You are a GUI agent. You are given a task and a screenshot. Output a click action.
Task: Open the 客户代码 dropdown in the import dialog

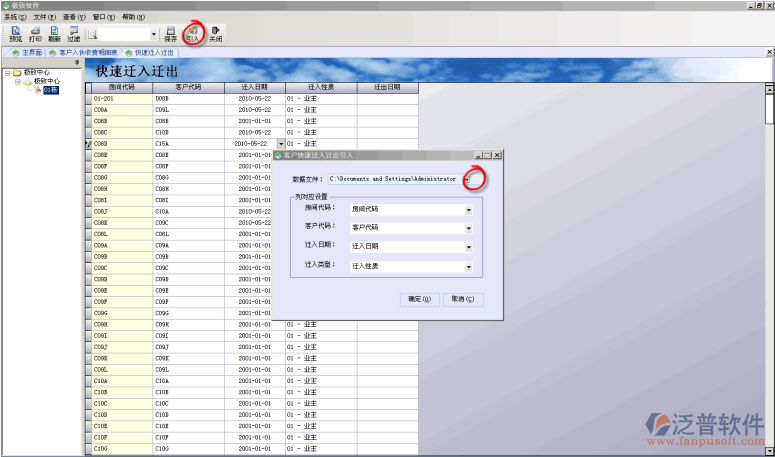click(x=468, y=228)
